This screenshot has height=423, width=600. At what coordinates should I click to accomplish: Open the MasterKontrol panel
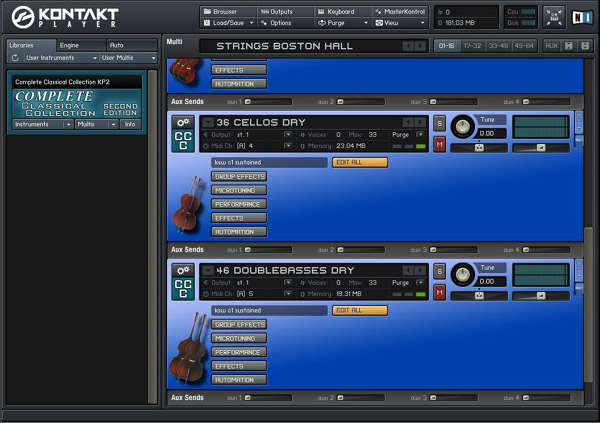400,11
